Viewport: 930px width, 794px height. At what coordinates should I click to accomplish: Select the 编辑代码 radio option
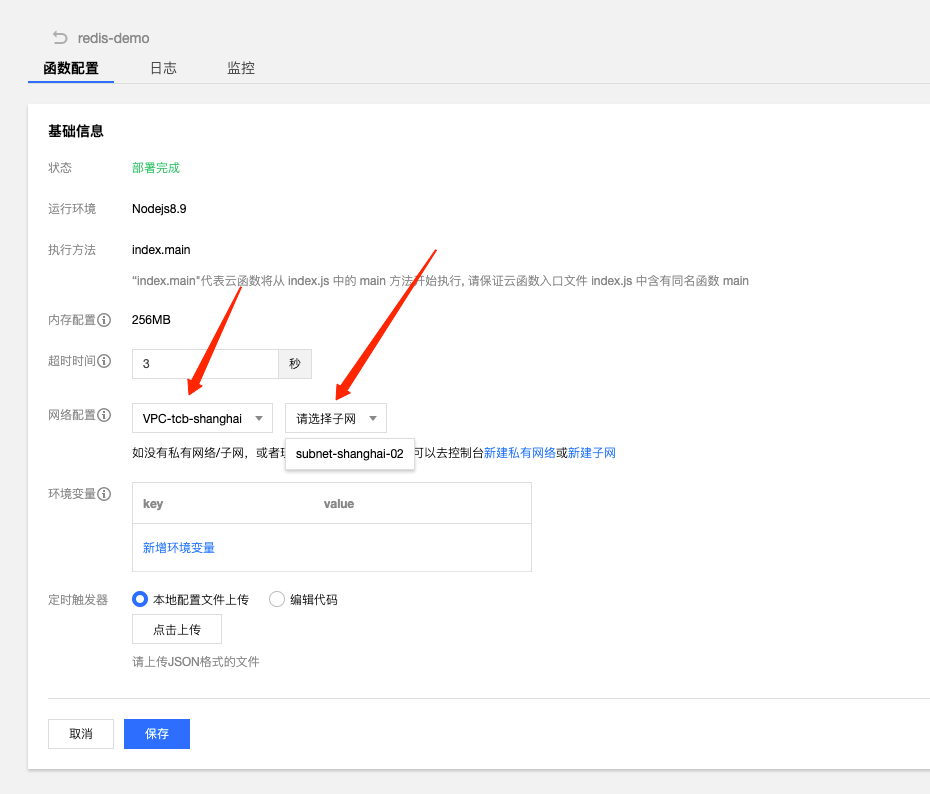pos(277,599)
